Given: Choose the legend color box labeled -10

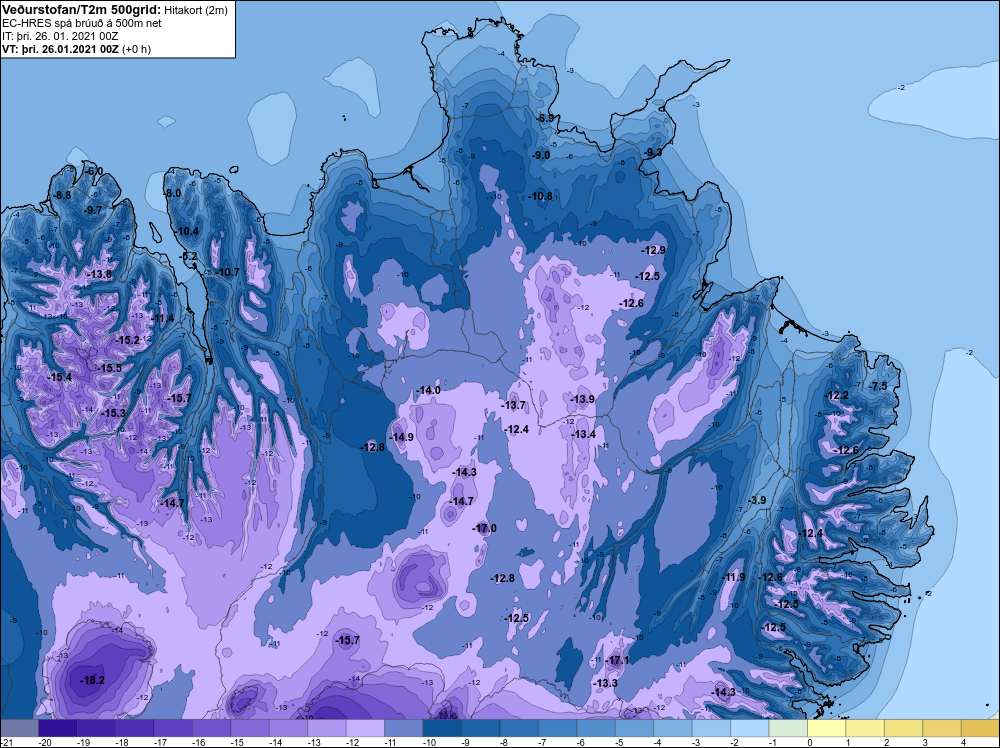Looking at the screenshot, I should point(442,728).
